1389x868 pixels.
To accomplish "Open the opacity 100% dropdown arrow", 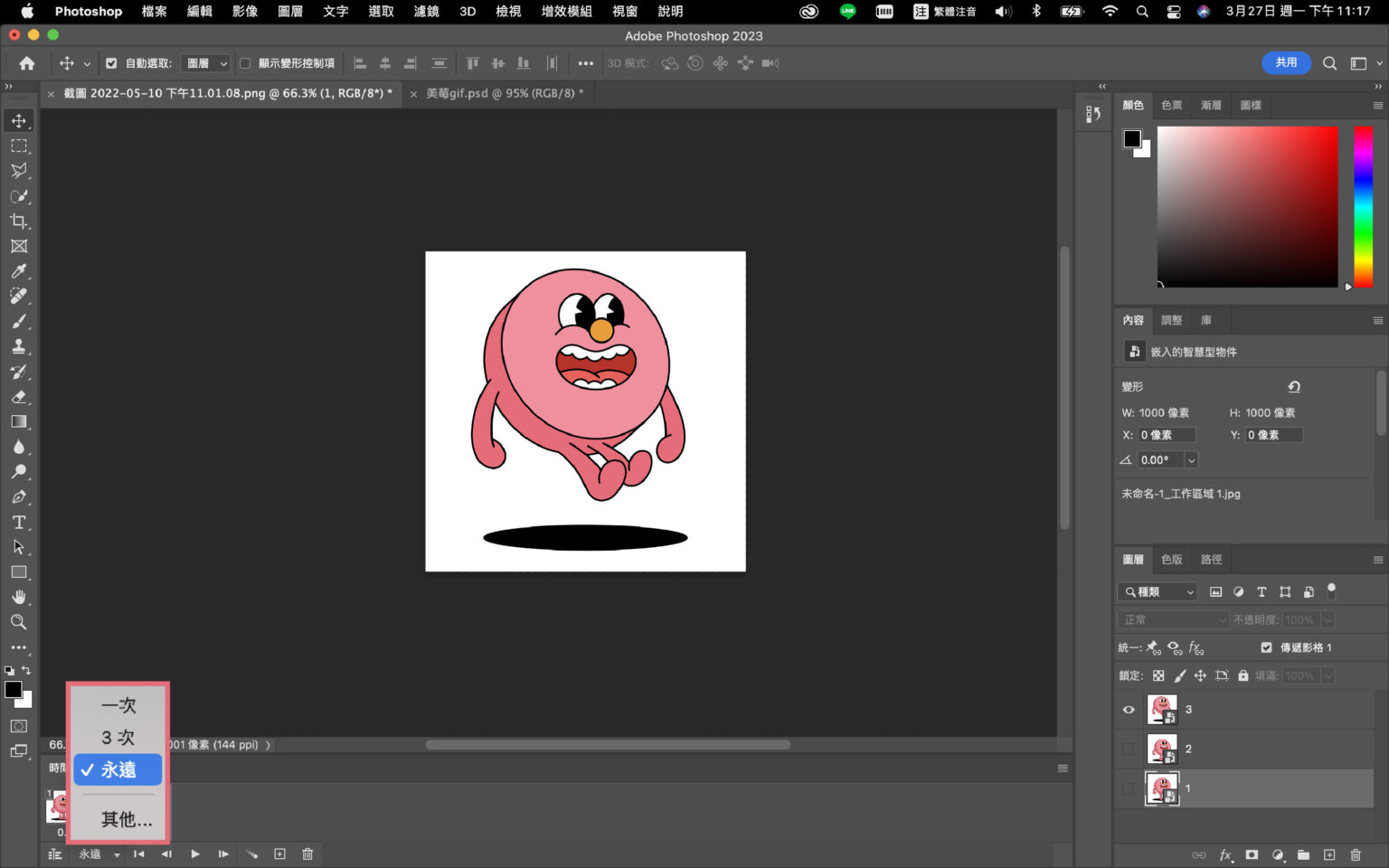I will pos(1328,619).
